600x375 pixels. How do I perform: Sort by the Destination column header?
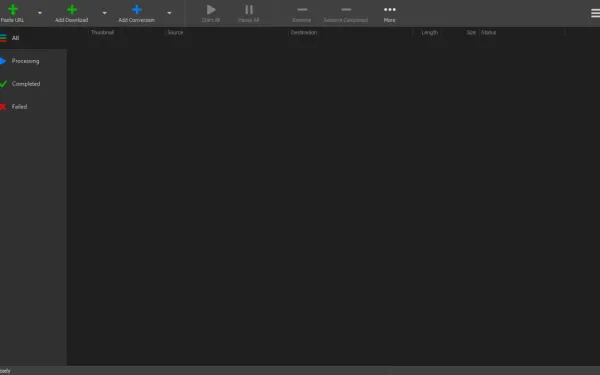304,33
